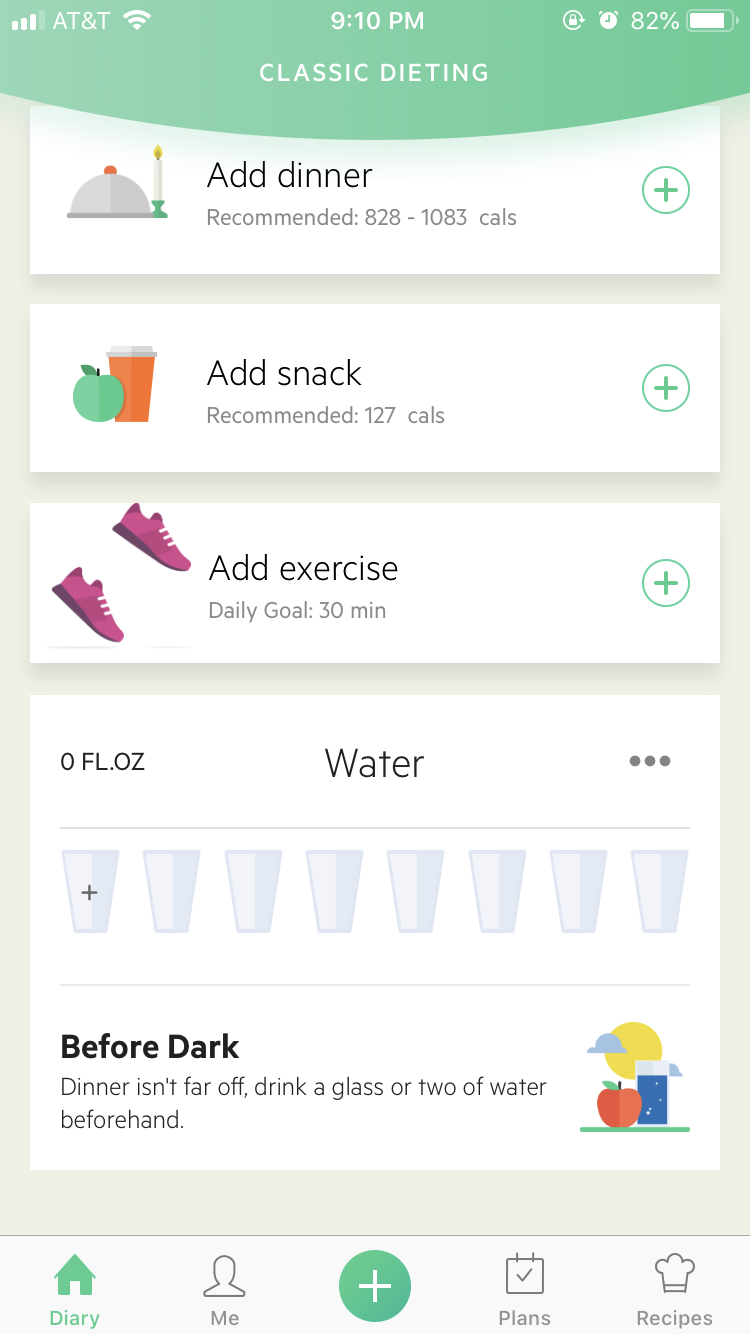Image resolution: width=750 pixels, height=1334 pixels.
Task: Open the Classic Dieting header title
Action: [374, 73]
